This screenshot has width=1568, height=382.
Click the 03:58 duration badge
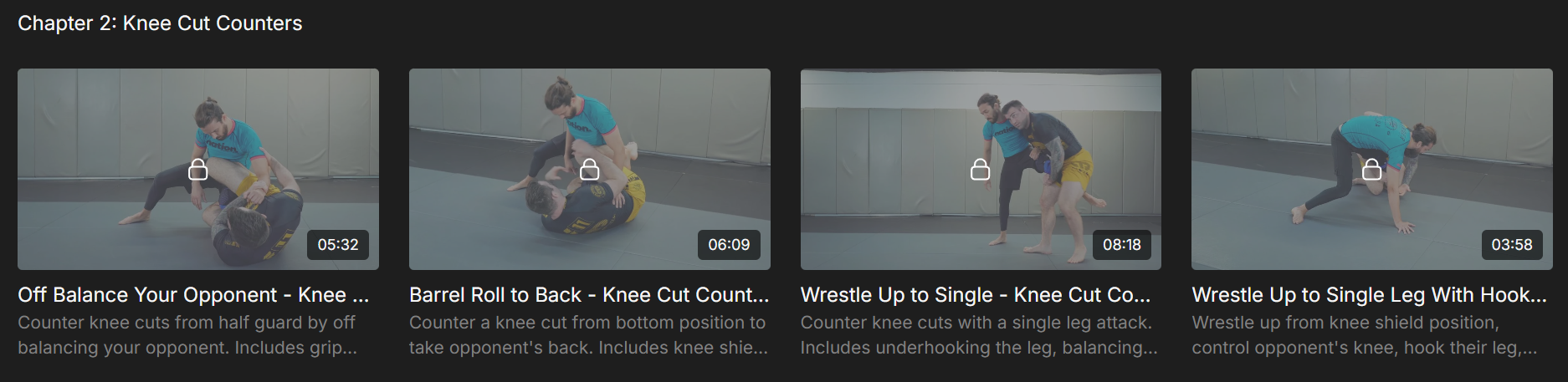pyautogui.click(x=1512, y=245)
